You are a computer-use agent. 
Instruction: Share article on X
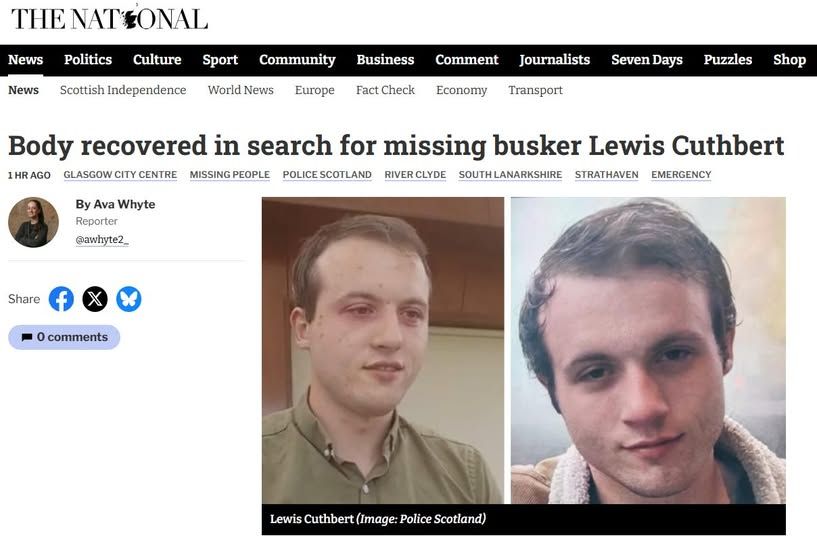coord(95,299)
